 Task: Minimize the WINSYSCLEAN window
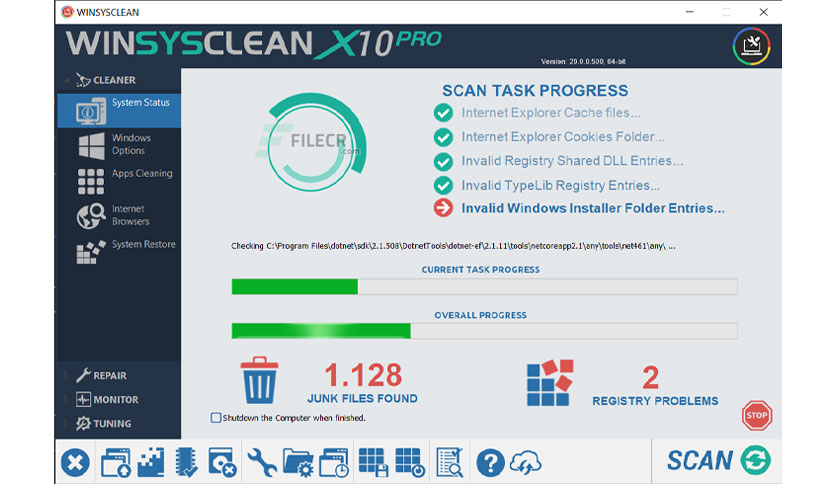pos(689,12)
